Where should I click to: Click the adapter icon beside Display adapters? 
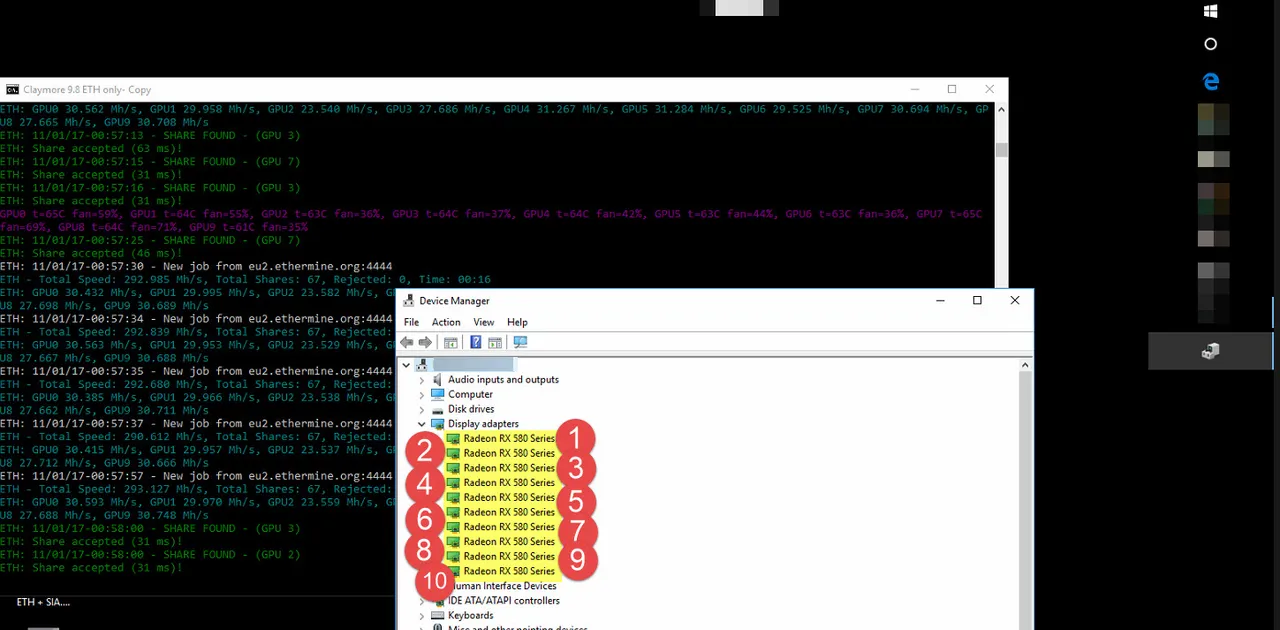tap(437, 424)
